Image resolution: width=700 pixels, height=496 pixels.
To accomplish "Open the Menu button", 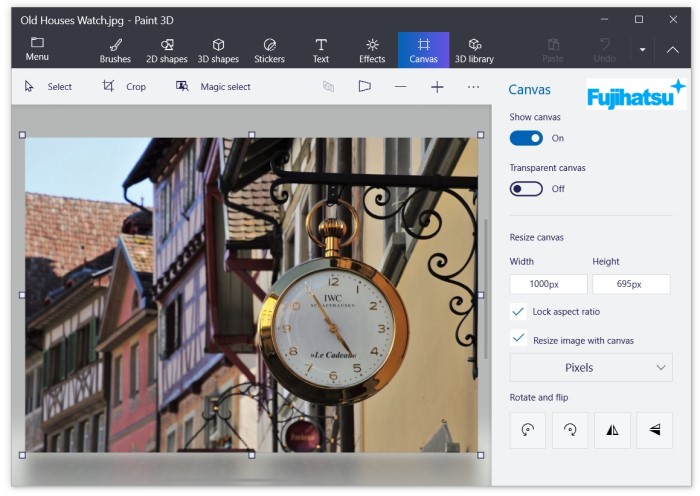I will pyautogui.click(x=37, y=49).
